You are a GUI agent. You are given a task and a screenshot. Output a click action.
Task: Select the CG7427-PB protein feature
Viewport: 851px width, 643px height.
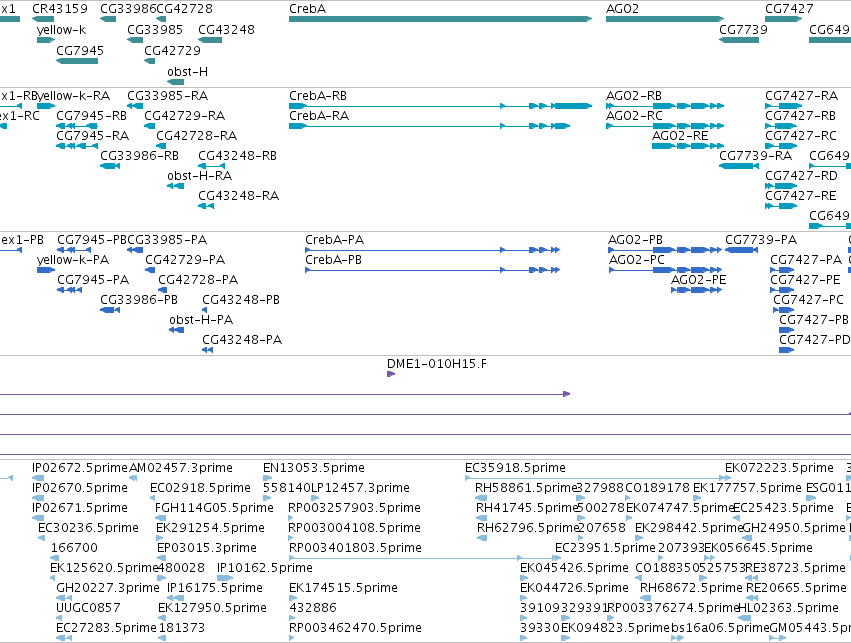[x=786, y=330]
